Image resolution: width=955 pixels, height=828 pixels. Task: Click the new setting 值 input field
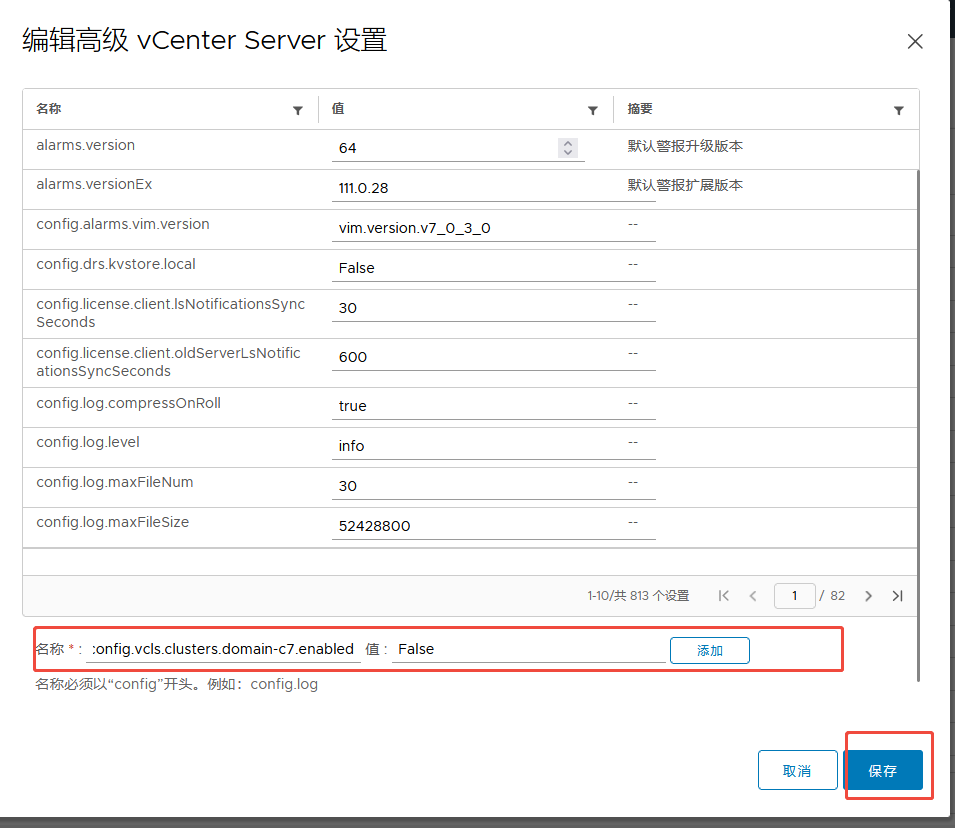click(529, 649)
